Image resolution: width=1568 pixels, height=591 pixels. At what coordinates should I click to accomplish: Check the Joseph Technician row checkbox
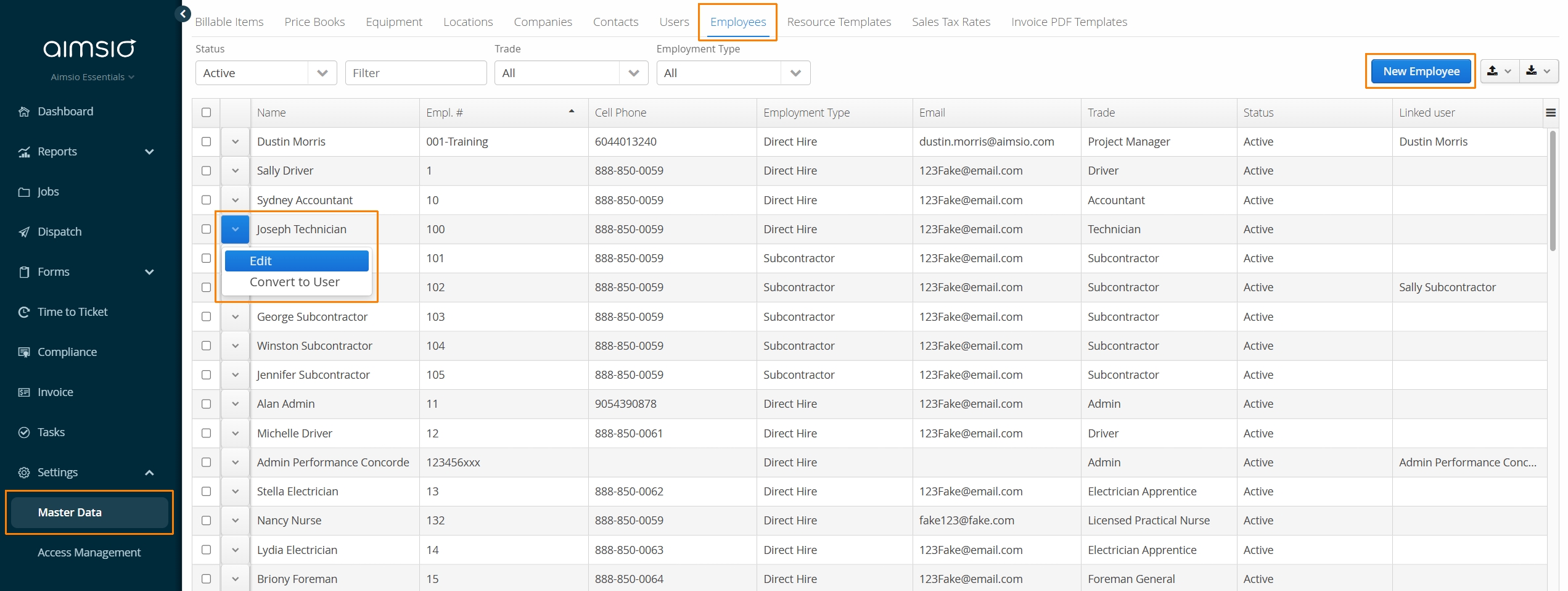coord(206,229)
